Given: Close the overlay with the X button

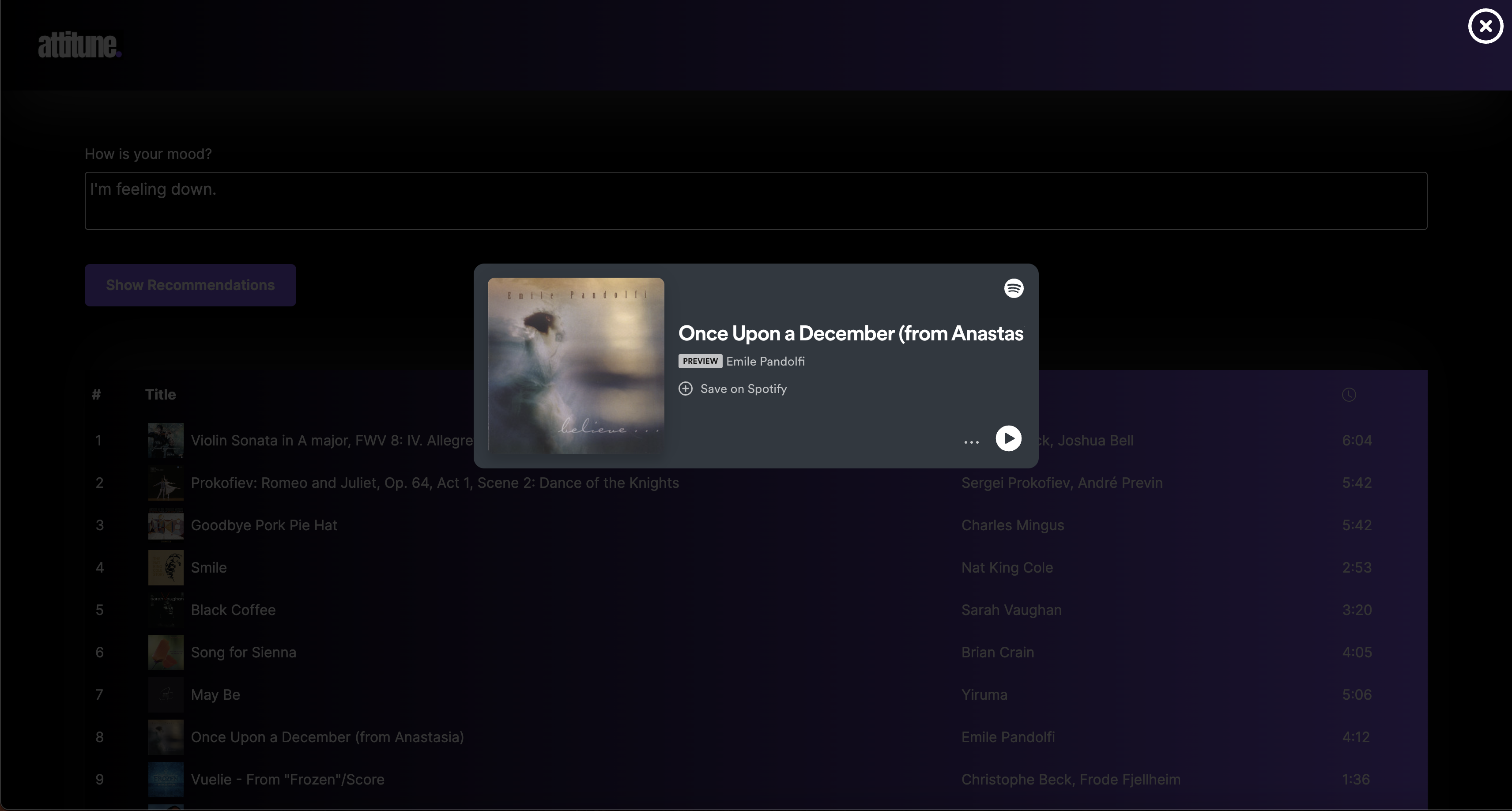Looking at the screenshot, I should coord(1486,26).
